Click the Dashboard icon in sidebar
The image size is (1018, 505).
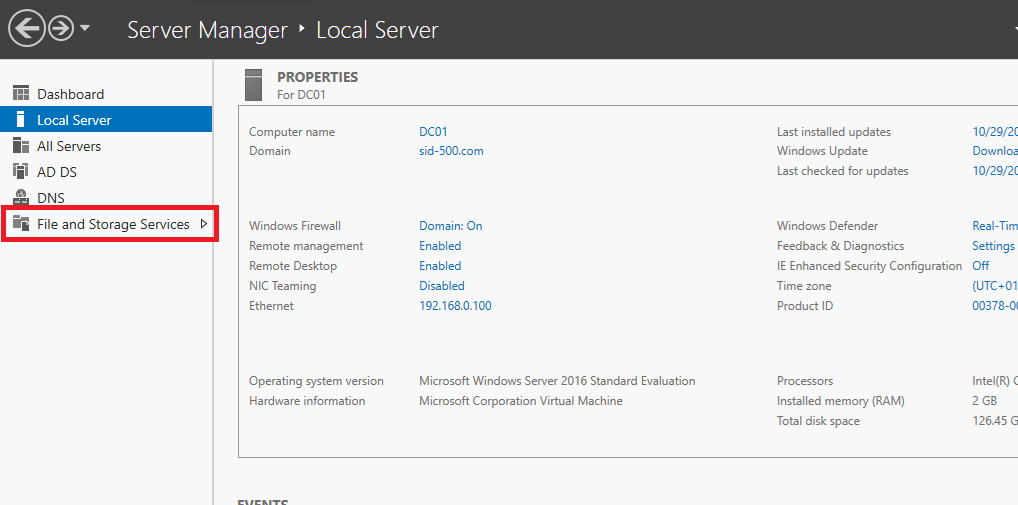coord(21,94)
